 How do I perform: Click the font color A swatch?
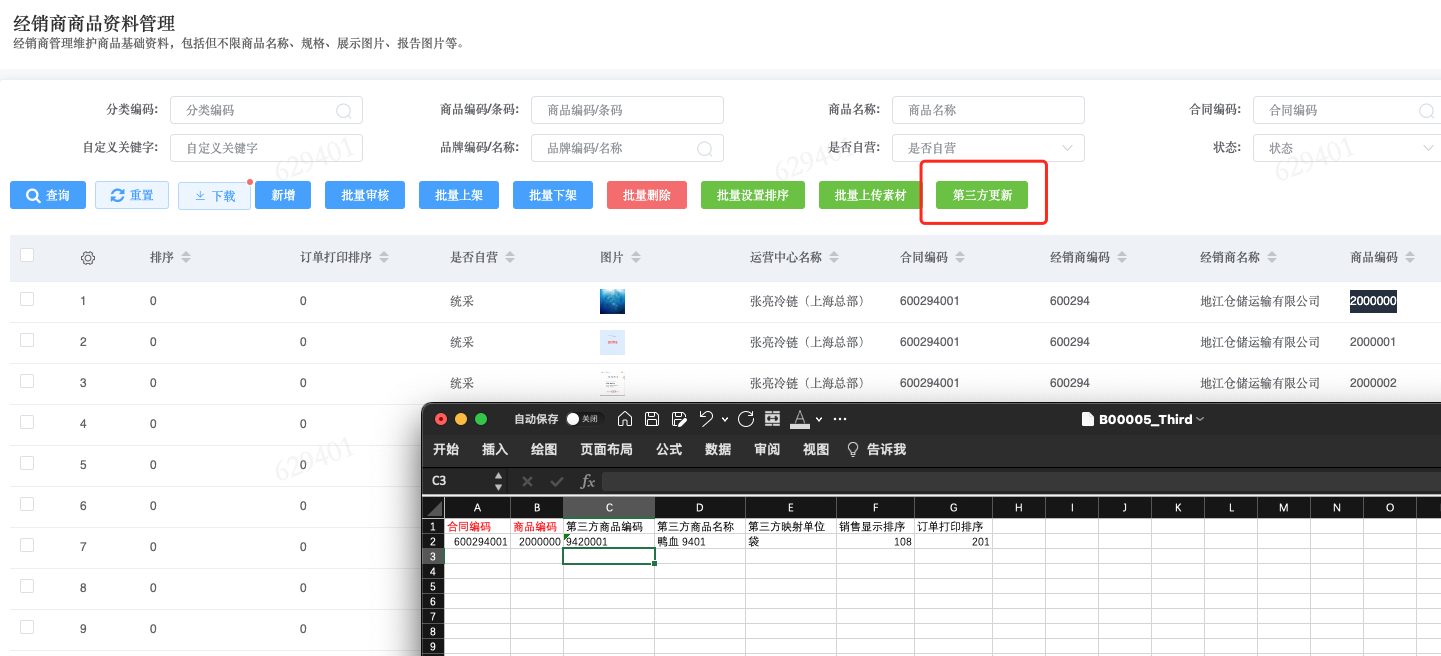[799, 419]
